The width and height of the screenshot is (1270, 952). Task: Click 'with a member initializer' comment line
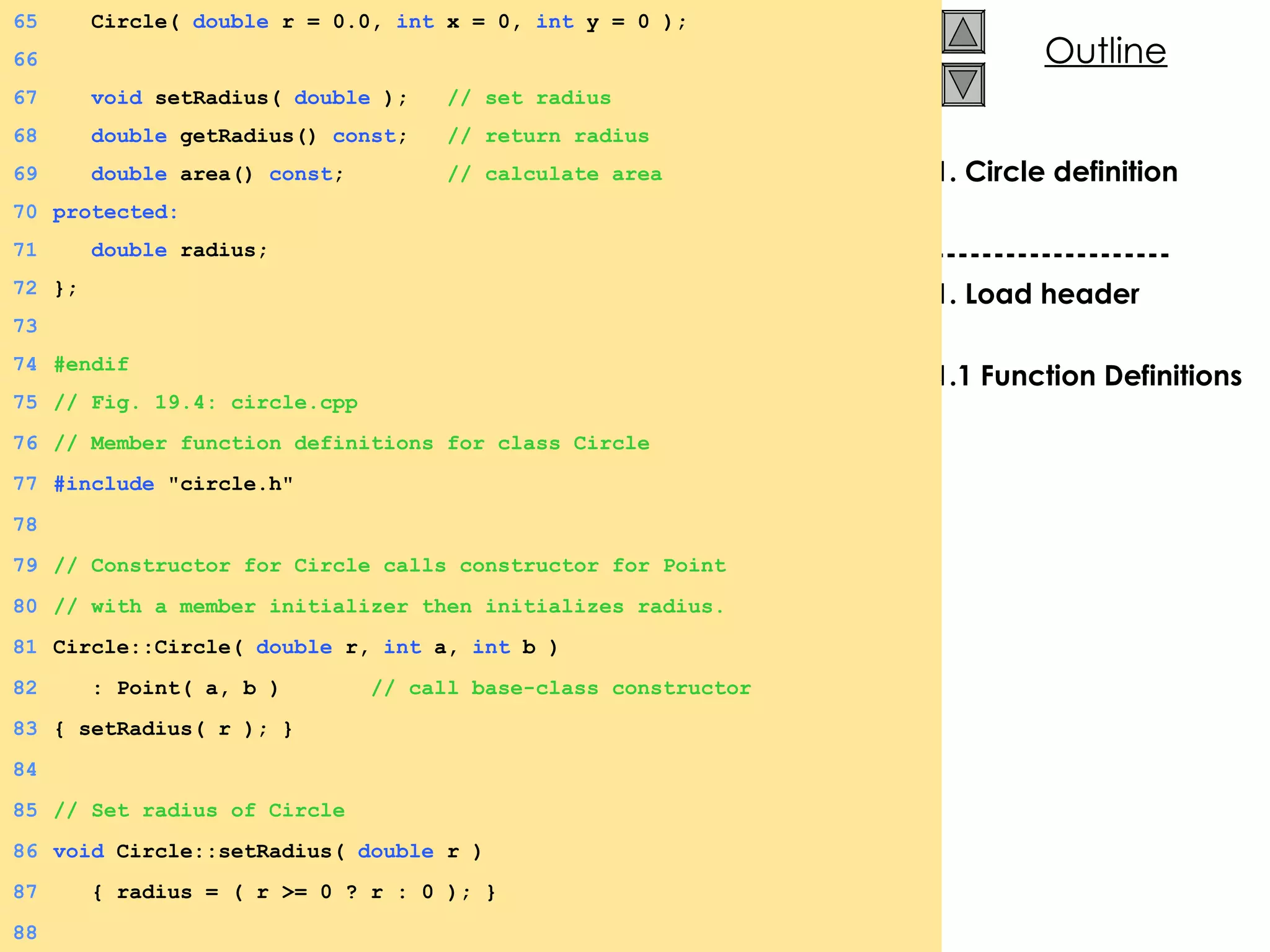click(x=388, y=606)
